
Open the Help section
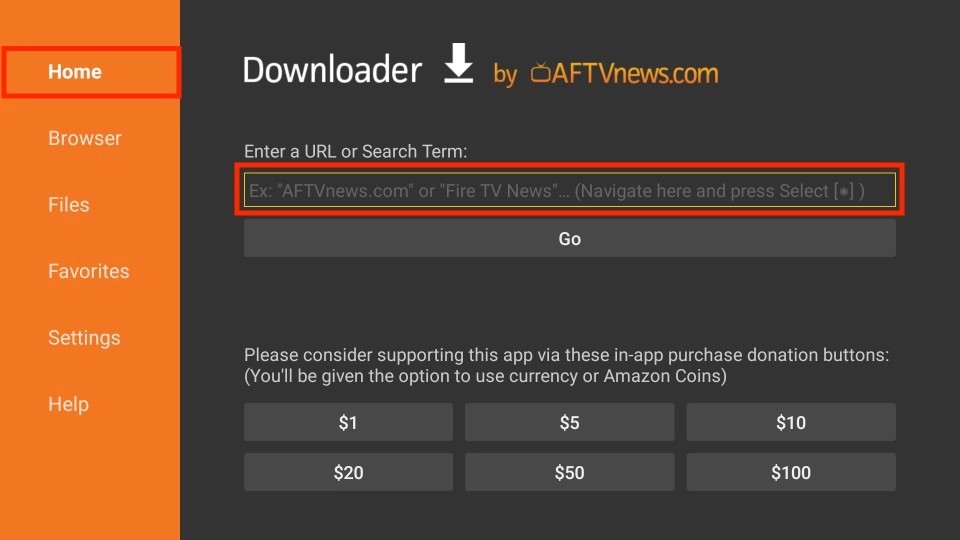click(69, 404)
